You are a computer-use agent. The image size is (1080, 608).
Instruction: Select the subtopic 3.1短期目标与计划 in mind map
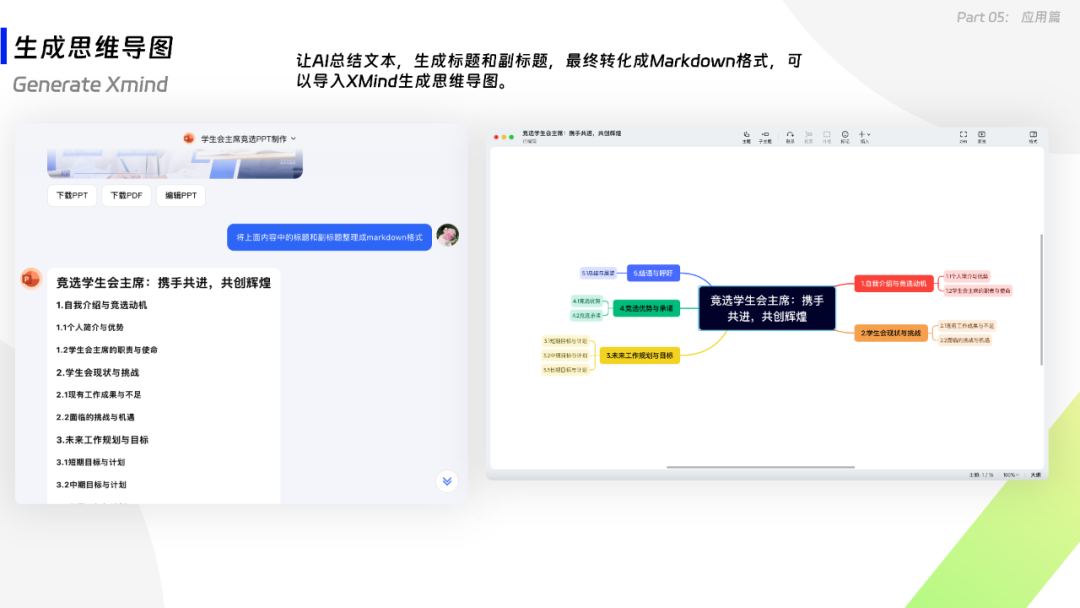click(565, 342)
